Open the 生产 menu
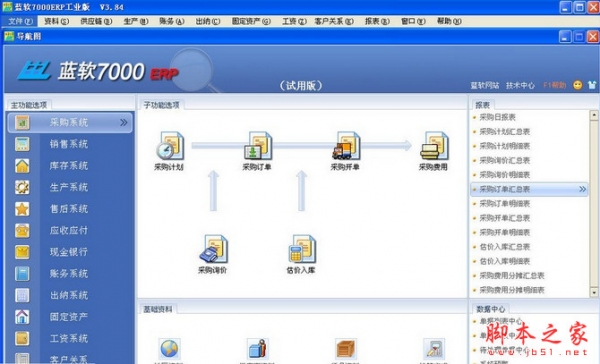Viewport: 600px width, 364px height. [136, 21]
